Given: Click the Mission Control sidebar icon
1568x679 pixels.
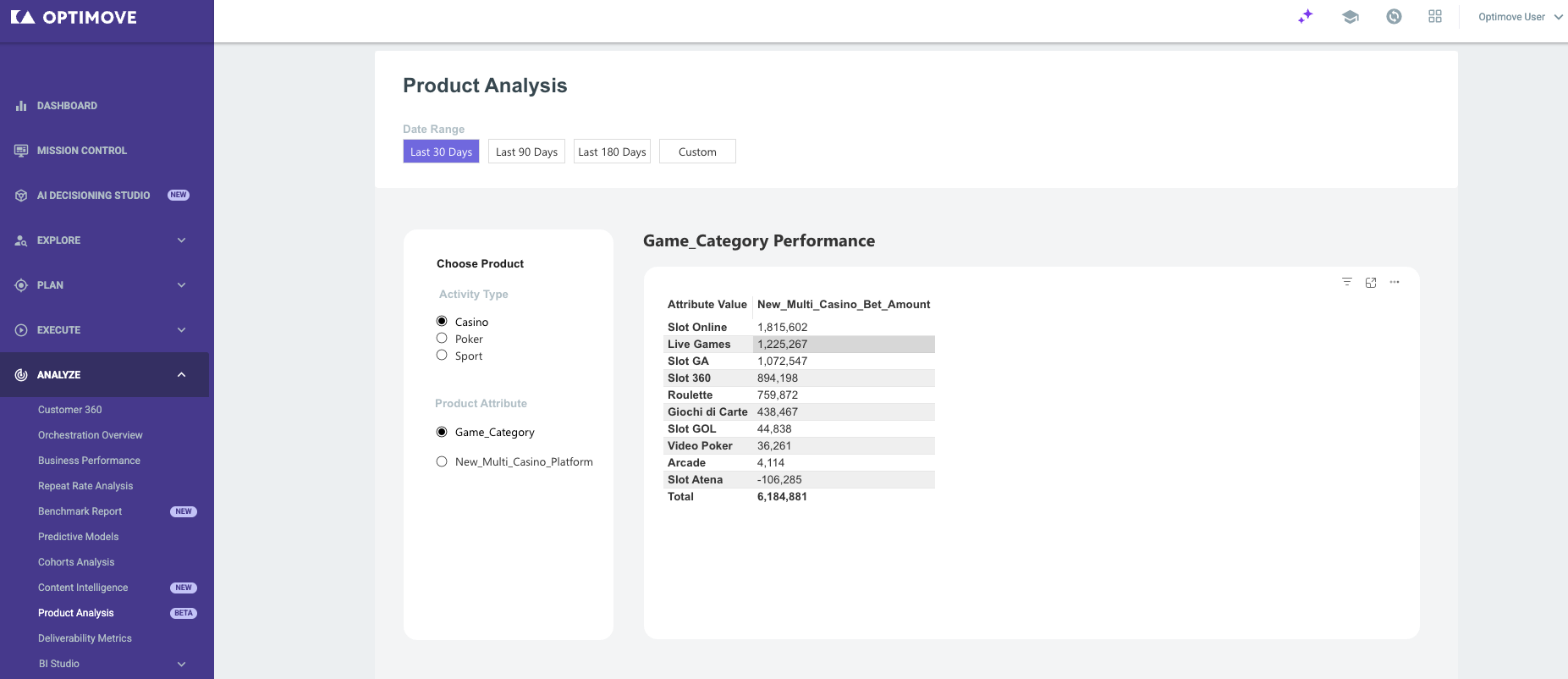Looking at the screenshot, I should [x=21, y=151].
